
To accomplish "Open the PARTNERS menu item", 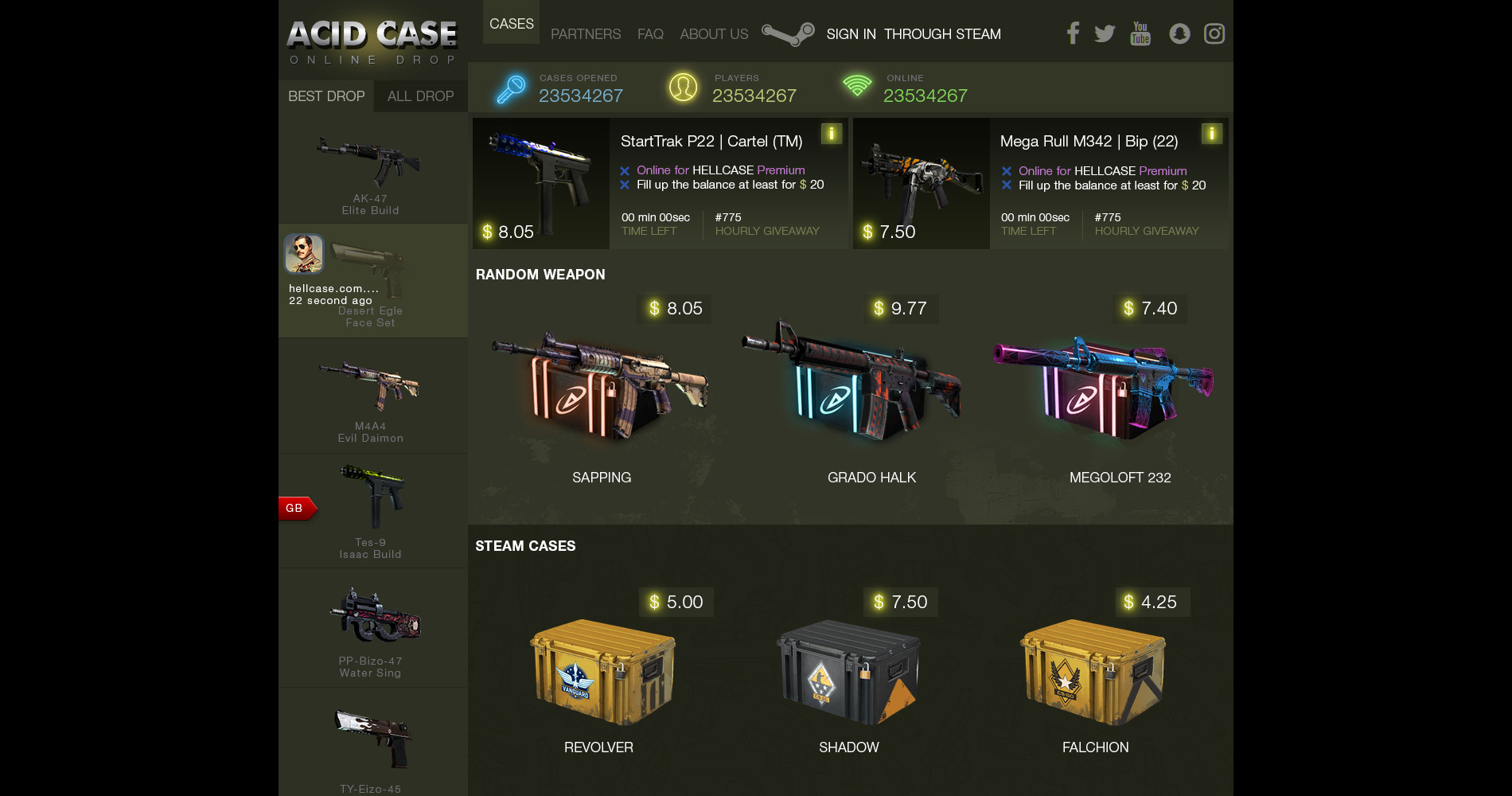I will [586, 34].
